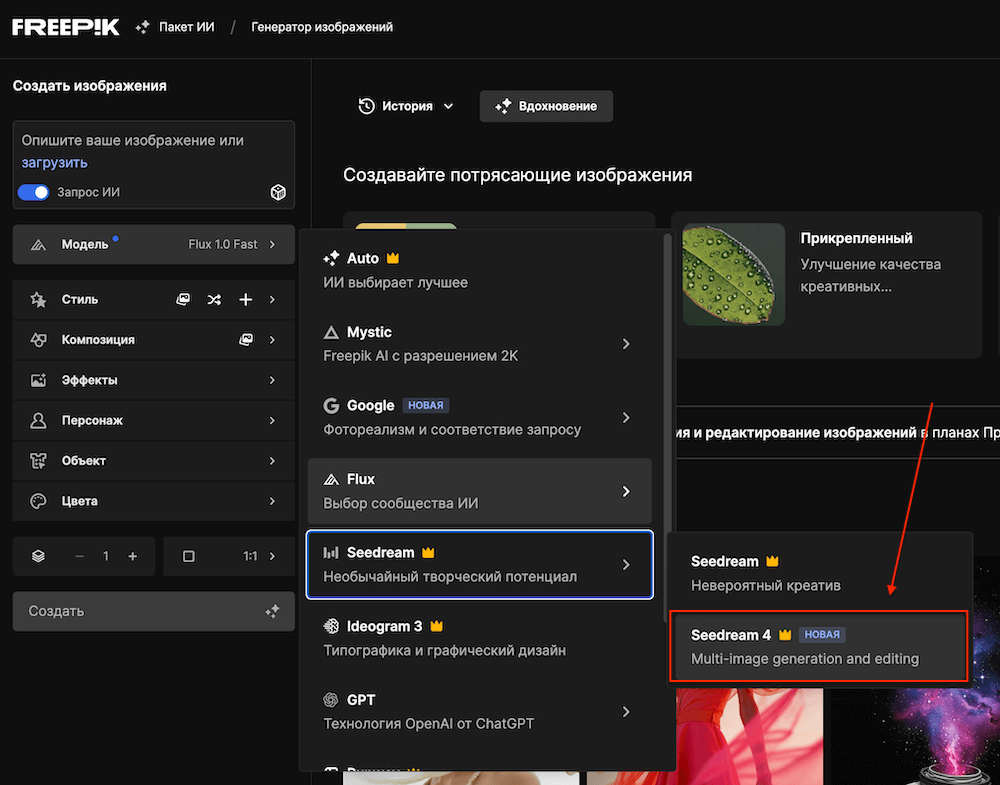Toggle the Запрос ИИ switch

tap(33, 192)
